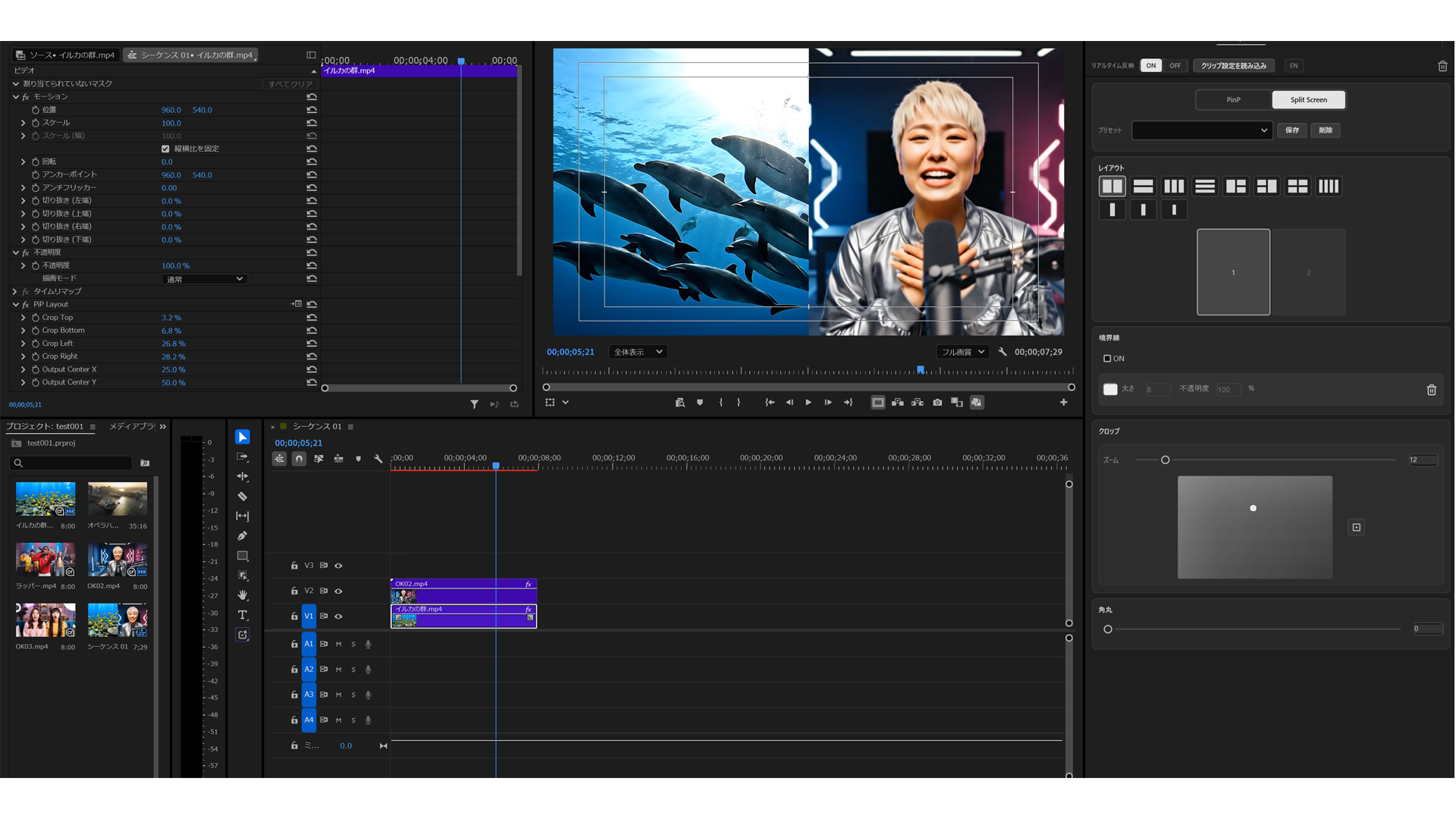This screenshot has height=819, width=1456.
Task: Open the プリセット dropdown
Action: click(x=1201, y=130)
